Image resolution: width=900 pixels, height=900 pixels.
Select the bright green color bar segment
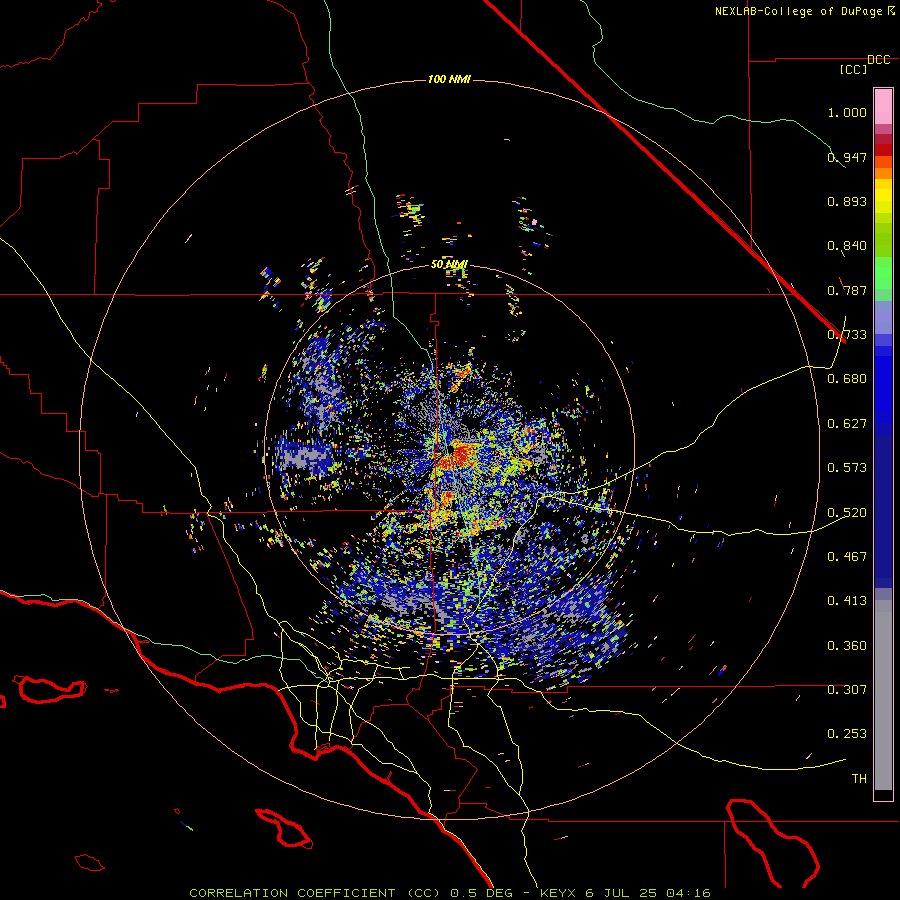[x=883, y=273]
